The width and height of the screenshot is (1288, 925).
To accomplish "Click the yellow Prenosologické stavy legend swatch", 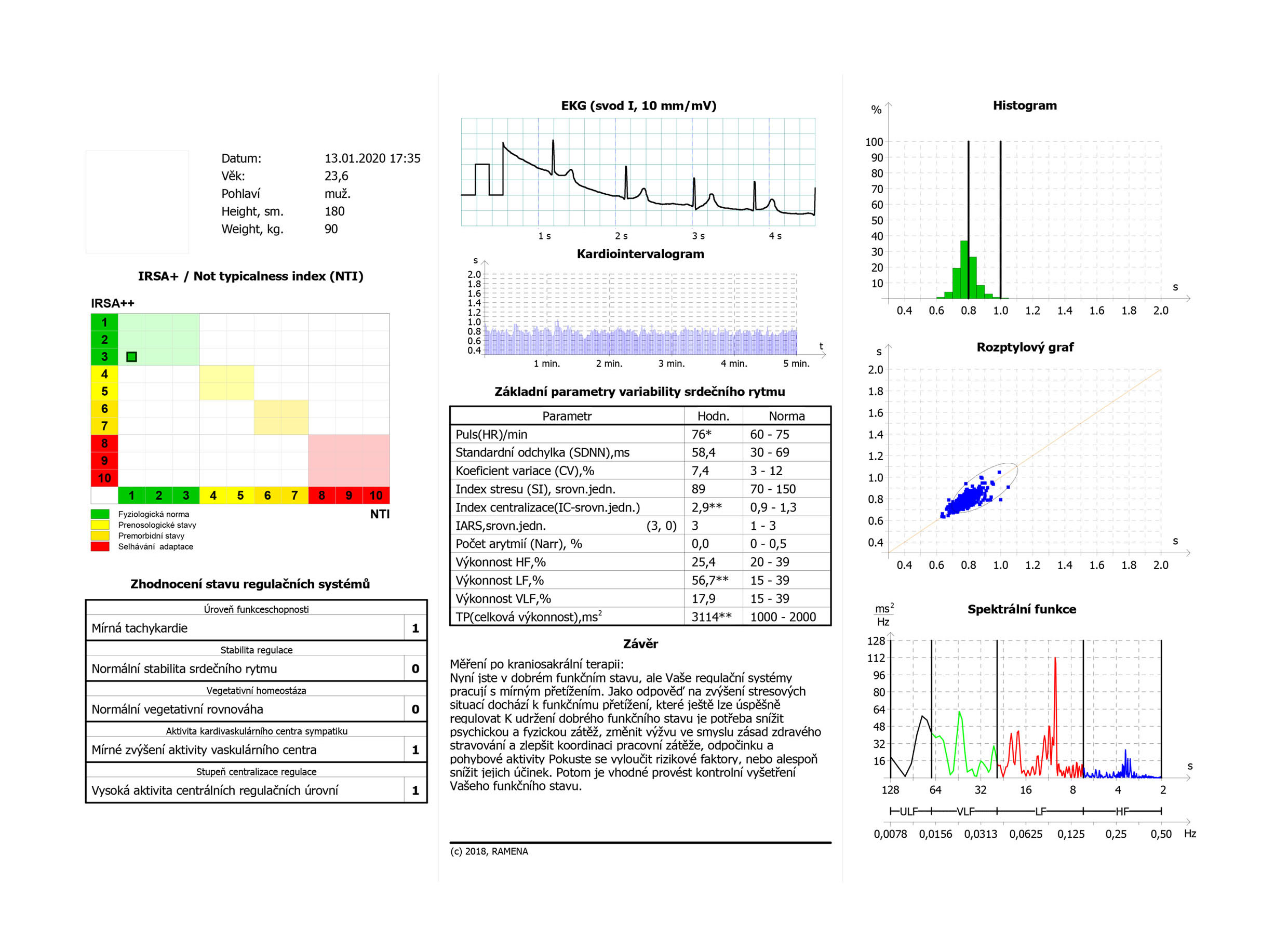I will (100, 525).
